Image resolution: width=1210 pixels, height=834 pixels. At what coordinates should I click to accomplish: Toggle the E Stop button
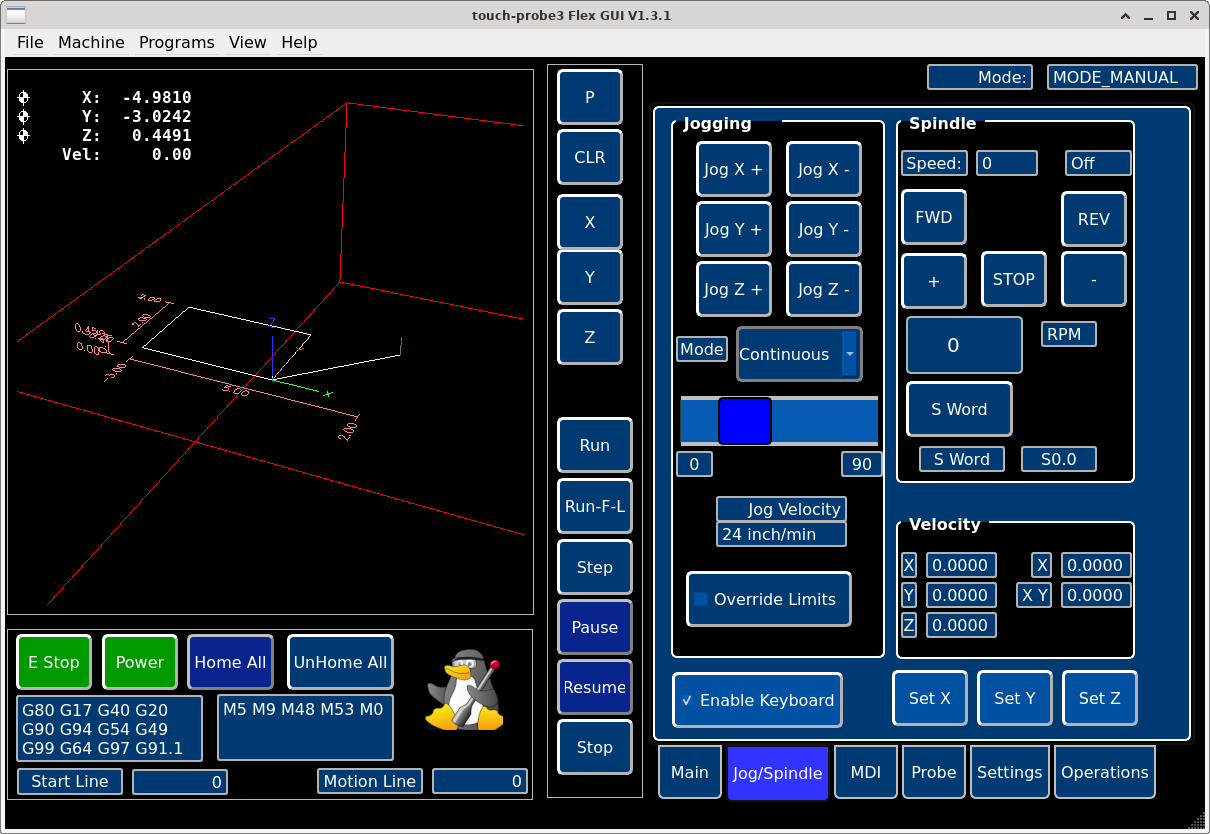(54, 662)
